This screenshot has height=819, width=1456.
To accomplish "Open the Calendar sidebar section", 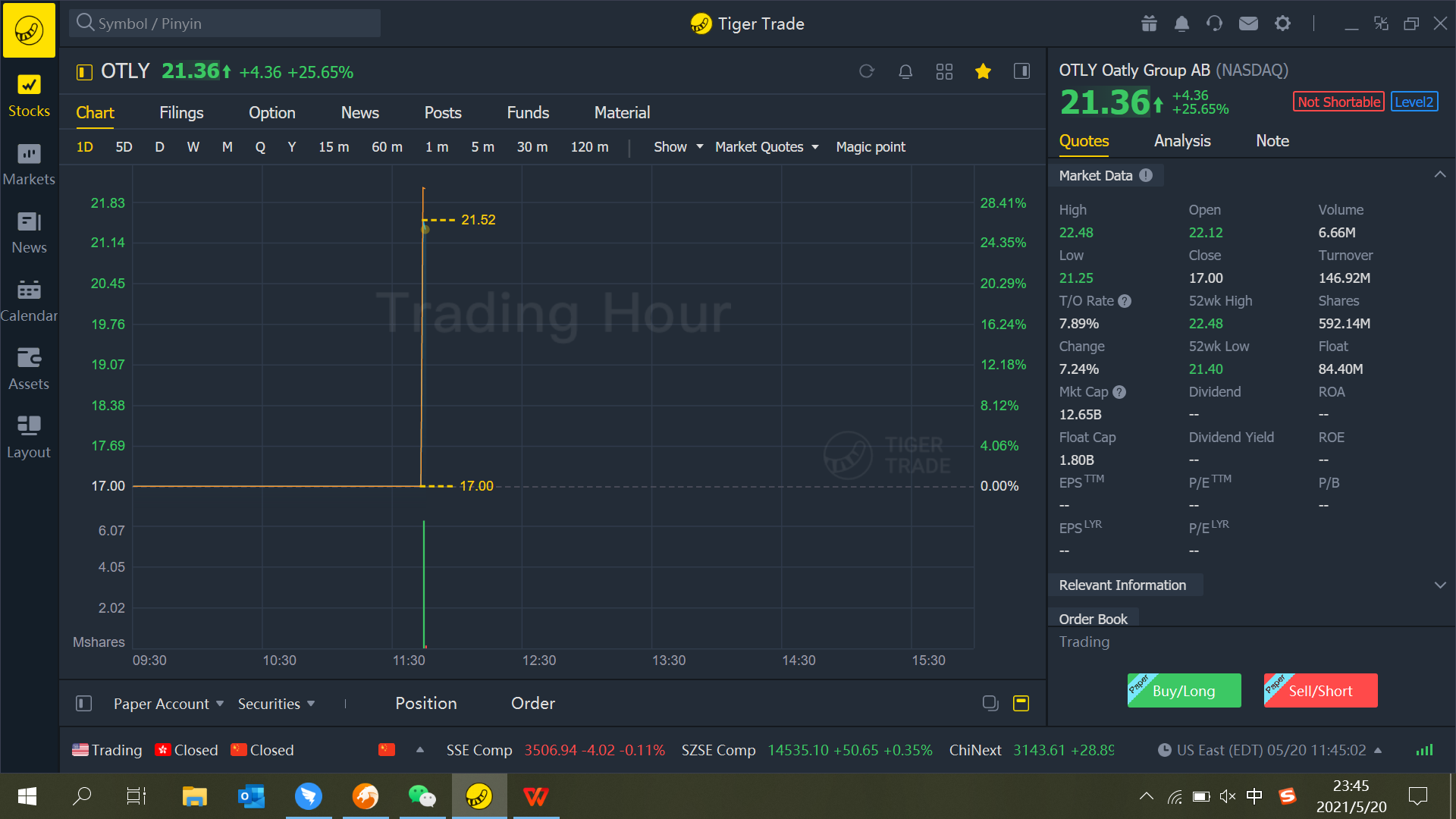I will (x=29, y=301).
